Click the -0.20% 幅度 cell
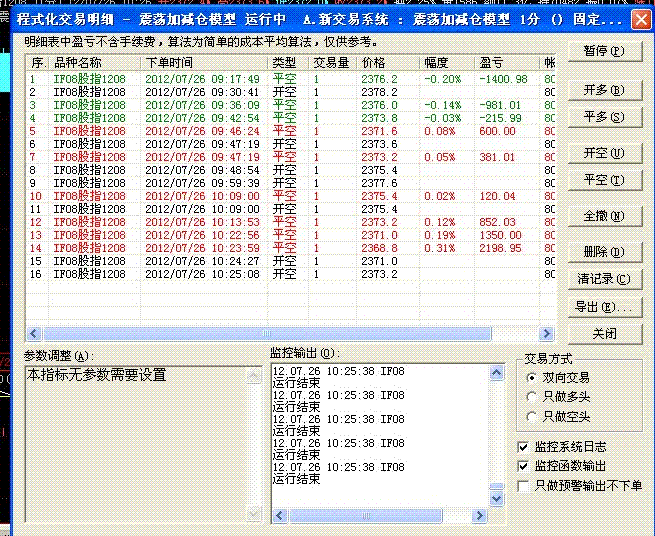The image size is (655, 536). (x=443, y=79)
